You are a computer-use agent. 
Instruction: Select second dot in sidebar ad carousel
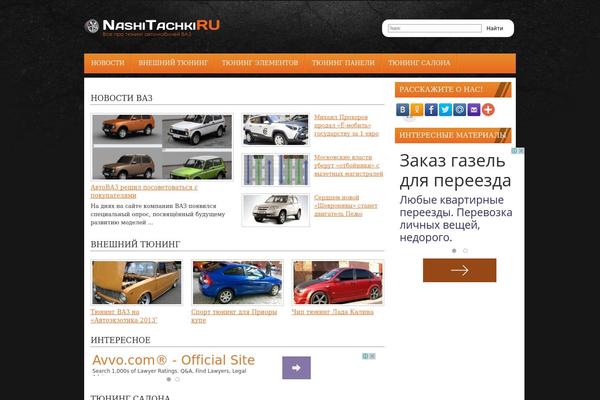tap(465, 251)
